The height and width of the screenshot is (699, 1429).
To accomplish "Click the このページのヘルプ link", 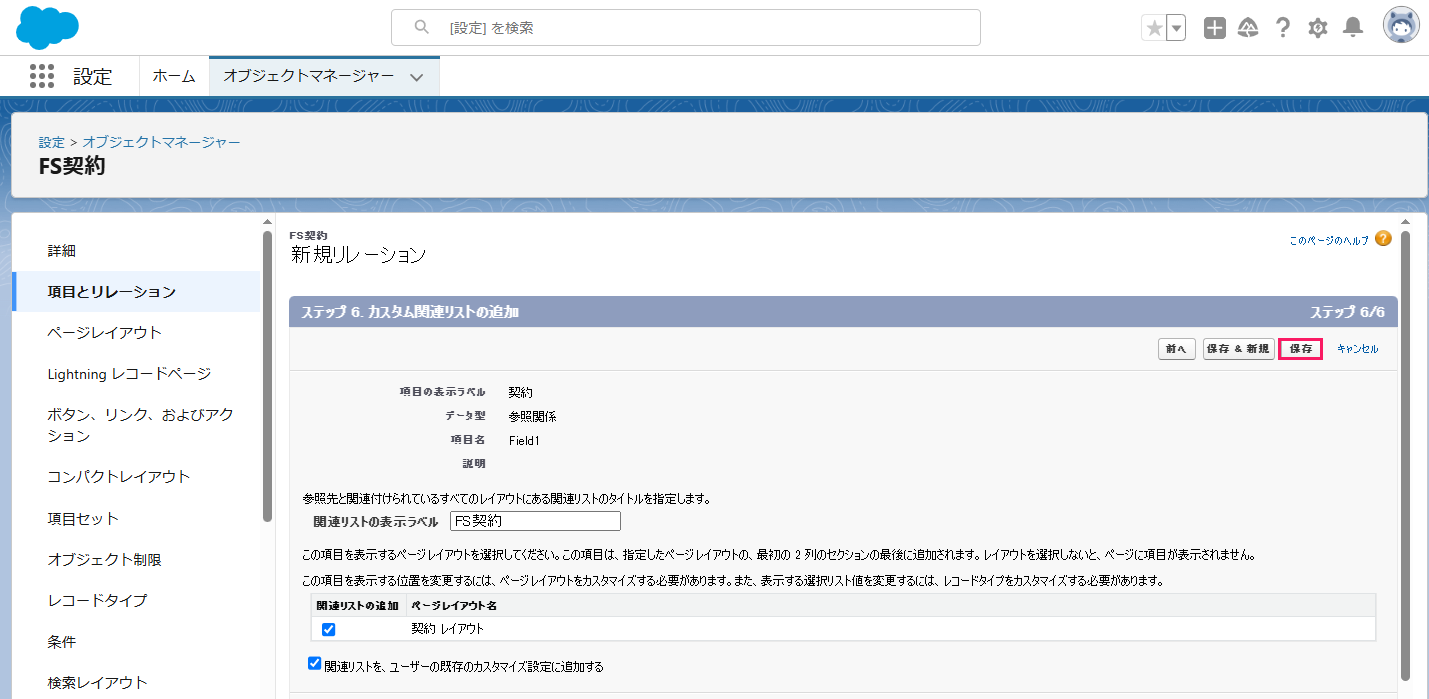I will (1329, 240).
